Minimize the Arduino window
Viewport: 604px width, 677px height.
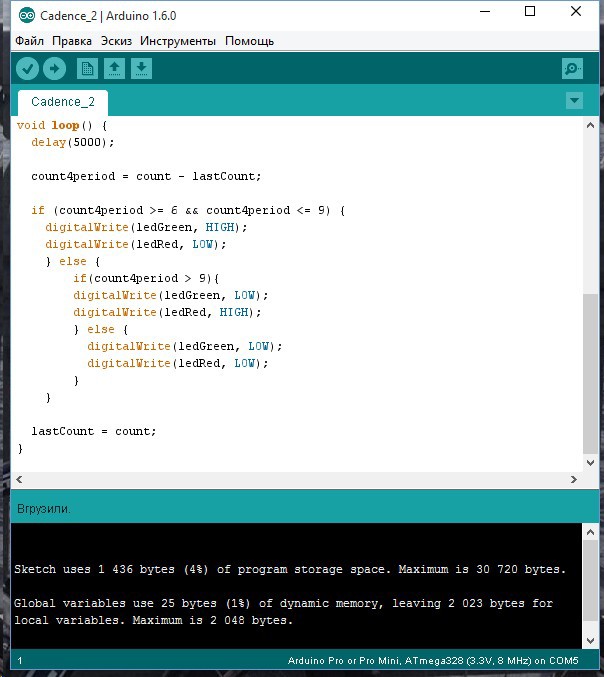(485, 12)
